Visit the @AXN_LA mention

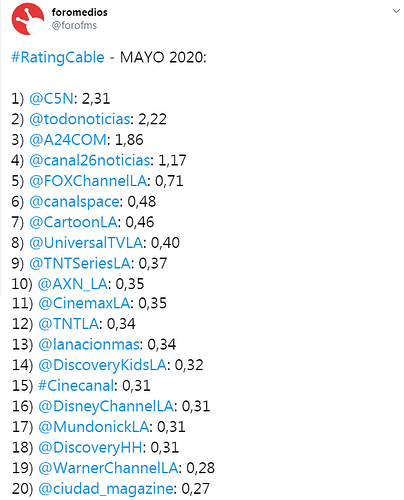[x=73, y=284]
